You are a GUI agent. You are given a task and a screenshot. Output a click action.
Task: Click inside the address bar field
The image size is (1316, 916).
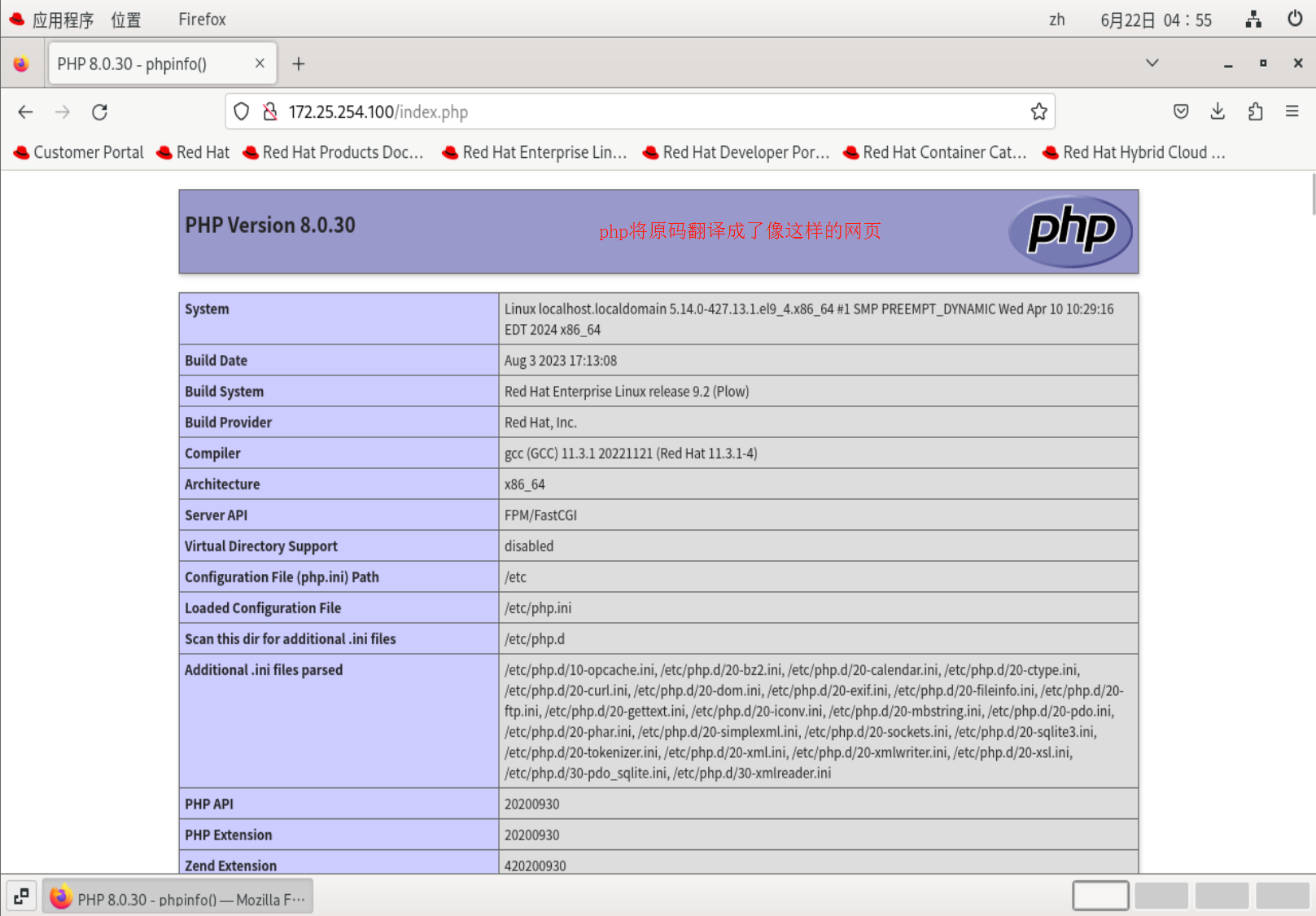(x=570, y=112)
